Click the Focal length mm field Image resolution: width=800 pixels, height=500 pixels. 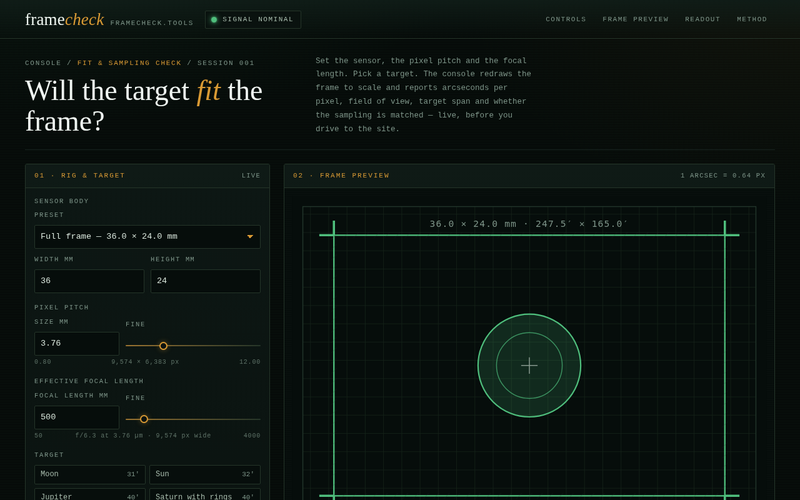(77, 417)
